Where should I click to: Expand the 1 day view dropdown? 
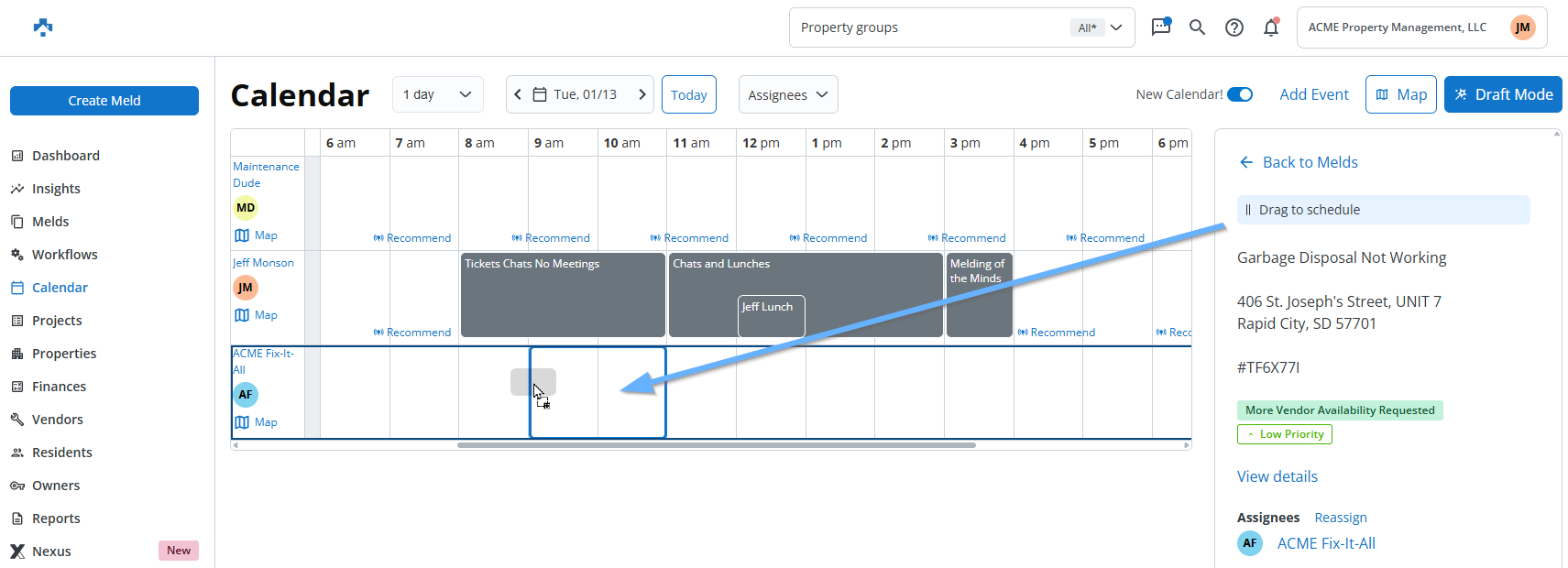click(437, 94)
